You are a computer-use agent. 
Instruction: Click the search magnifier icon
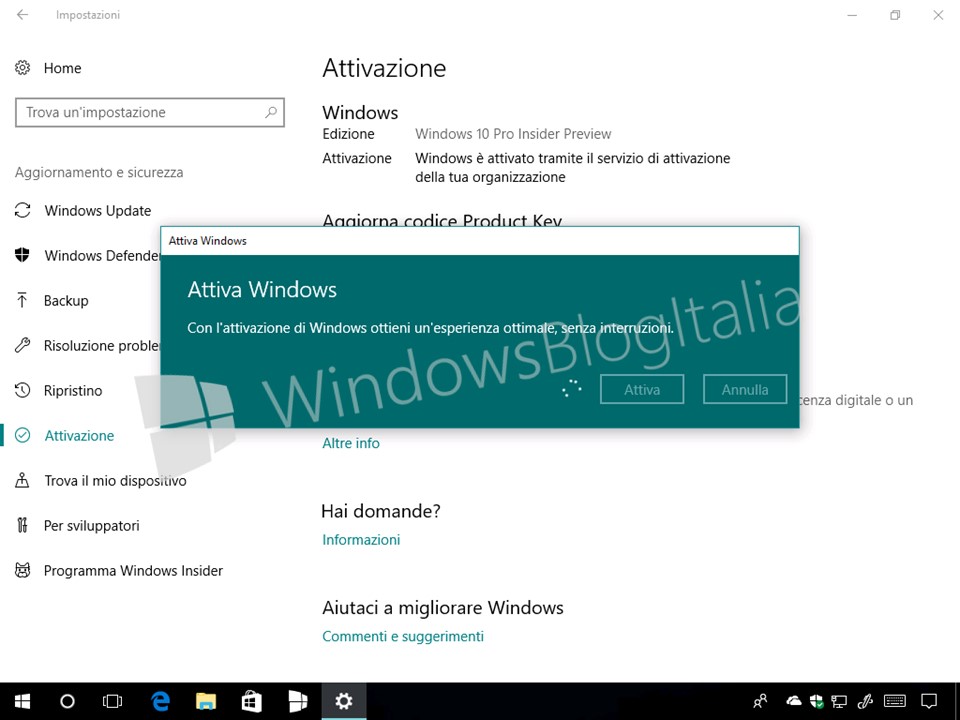(x=271, y=112)
